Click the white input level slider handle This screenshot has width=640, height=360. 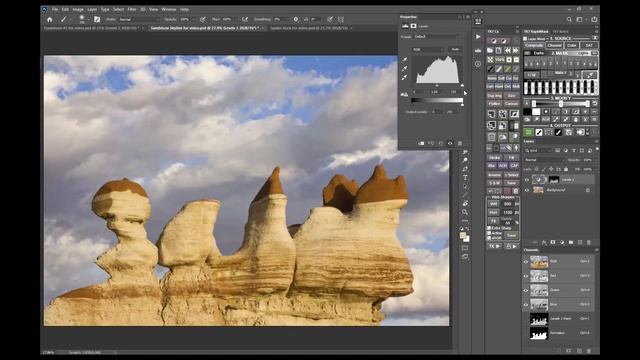462,86
